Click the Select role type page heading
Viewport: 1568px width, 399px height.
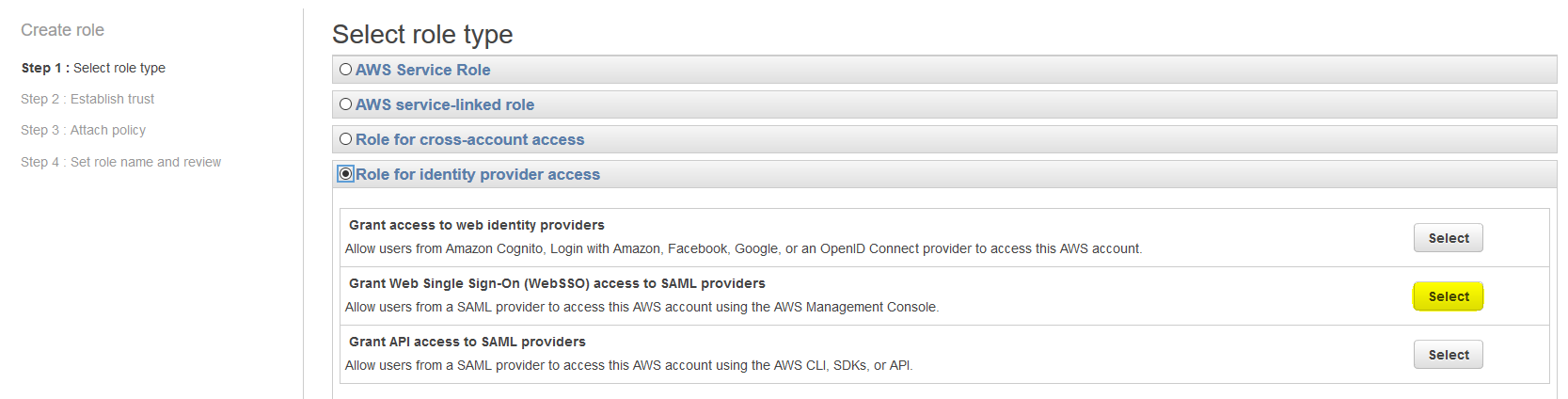coord(422,35)
